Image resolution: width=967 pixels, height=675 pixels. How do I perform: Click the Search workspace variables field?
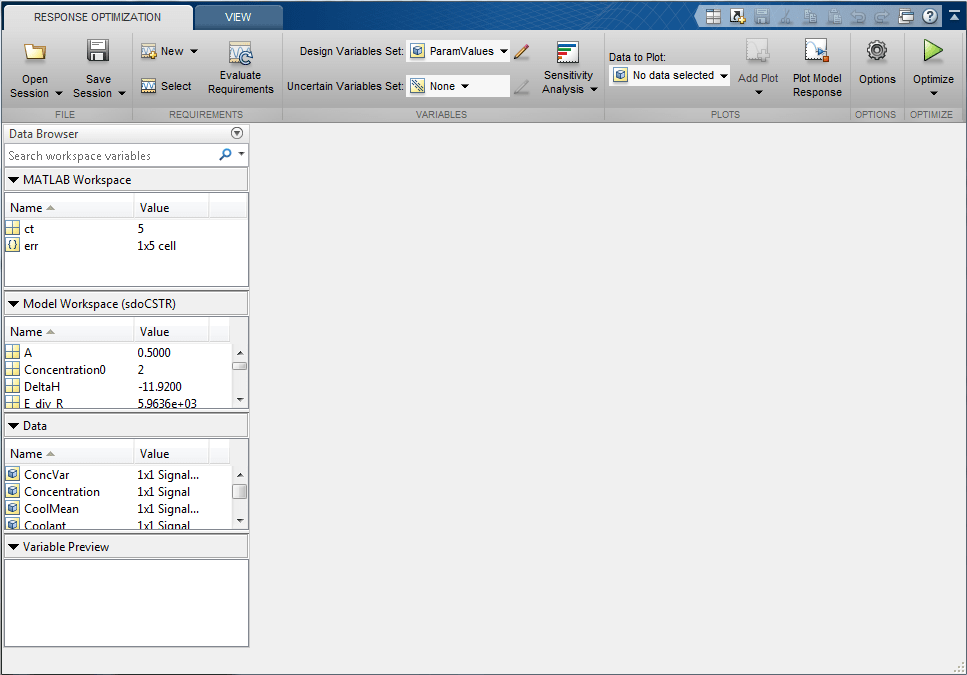pos(111,156)
